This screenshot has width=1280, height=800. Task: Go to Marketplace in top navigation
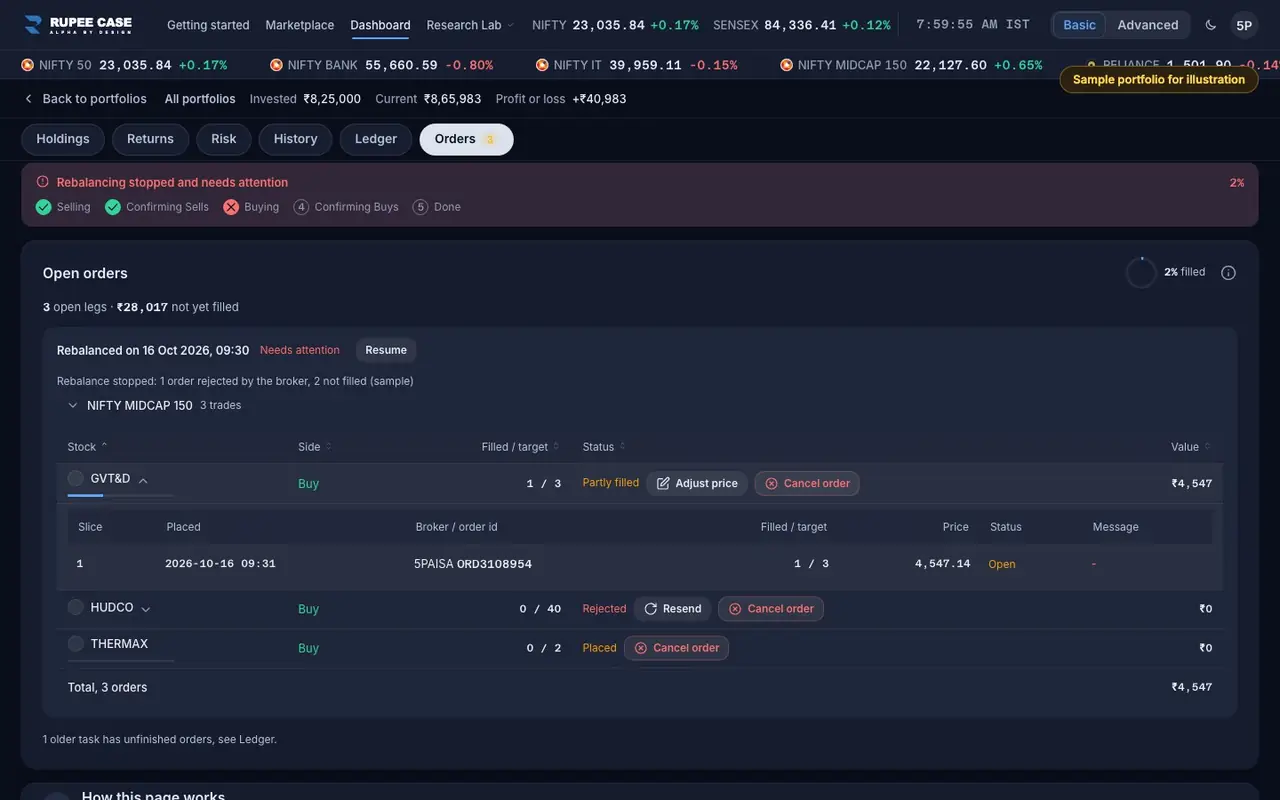pos(300,25)
